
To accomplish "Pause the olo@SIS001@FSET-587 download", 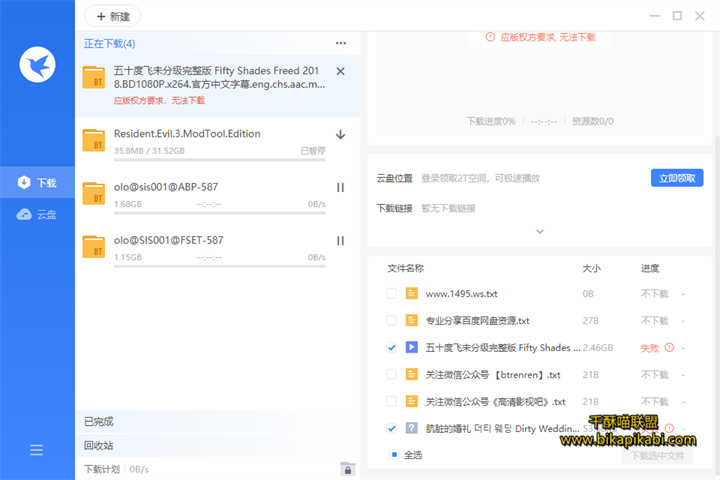I will tap(340, 240).
